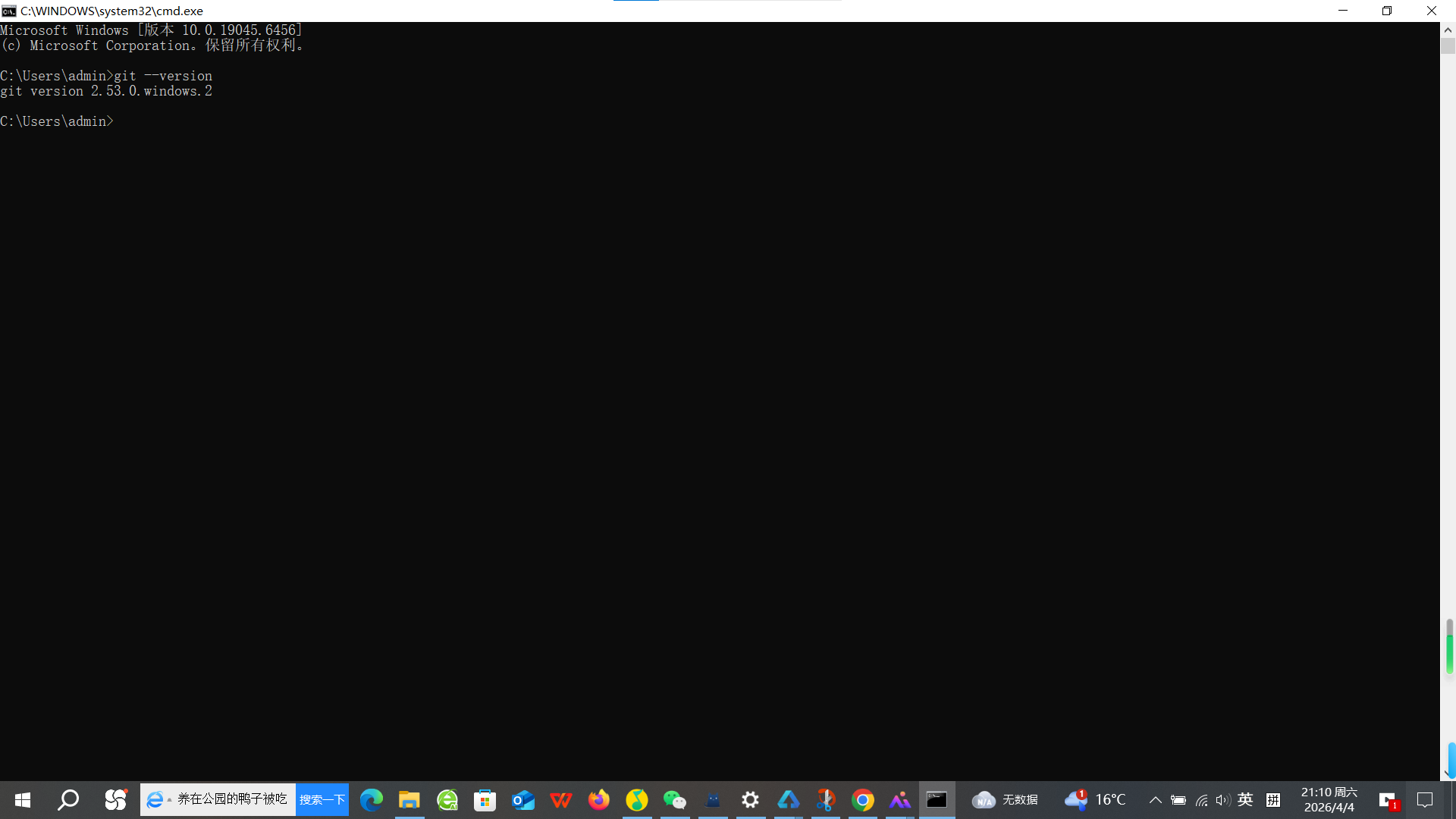The width and height of the screenshot is (1456, 819).
Task: Expand hidden system tray icons chevron
Action: (x=1155, y=800)
